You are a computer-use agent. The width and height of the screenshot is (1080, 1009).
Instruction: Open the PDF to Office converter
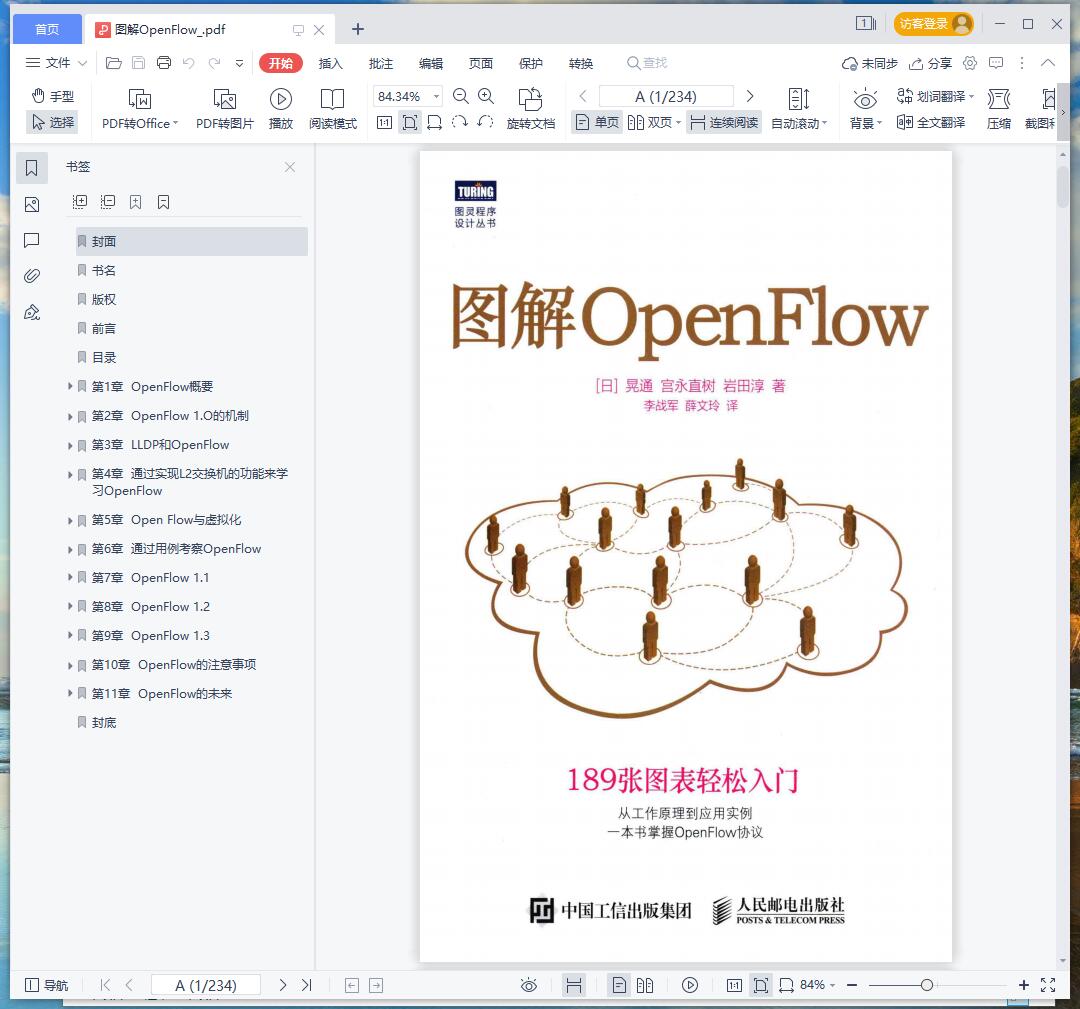click(x=140, y=109)
